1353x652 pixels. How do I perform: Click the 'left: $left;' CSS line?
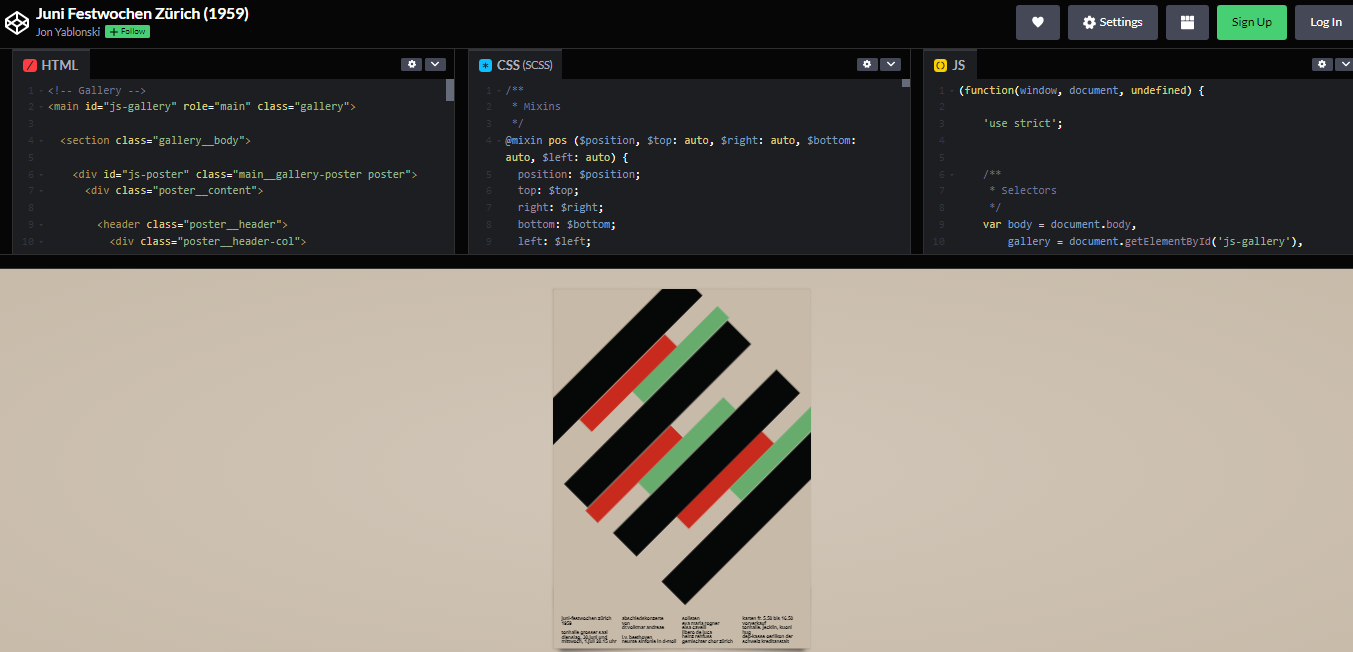[555, 242]
